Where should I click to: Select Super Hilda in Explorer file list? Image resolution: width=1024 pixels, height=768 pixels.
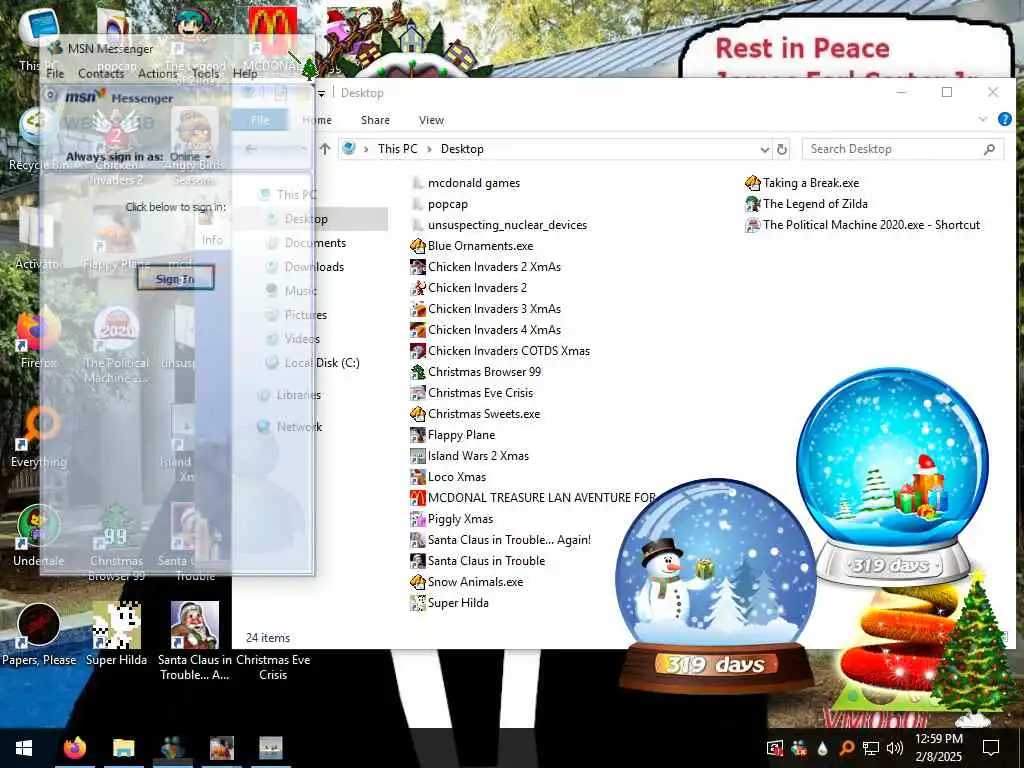coord(449,603)
